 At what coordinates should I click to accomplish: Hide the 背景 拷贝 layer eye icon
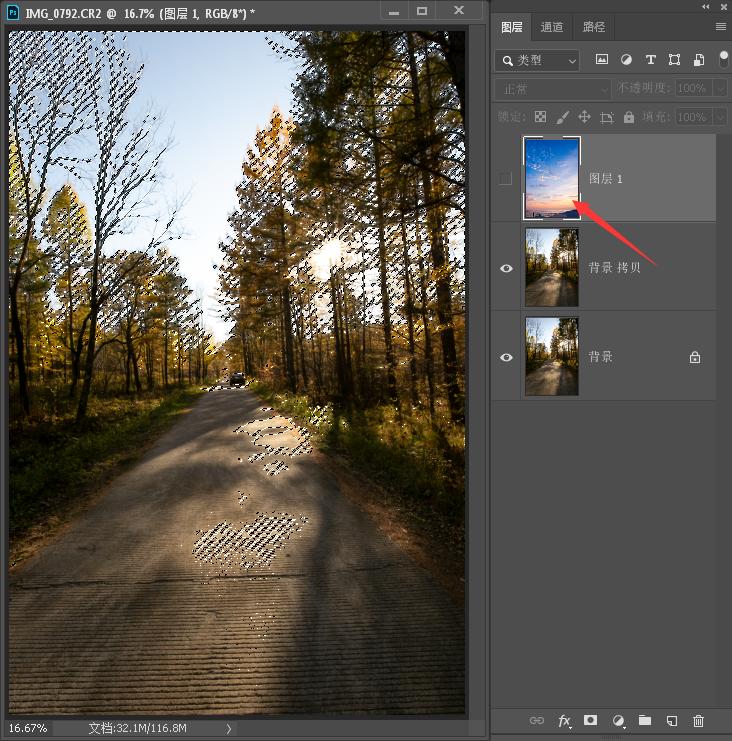(x=506, y=268)
